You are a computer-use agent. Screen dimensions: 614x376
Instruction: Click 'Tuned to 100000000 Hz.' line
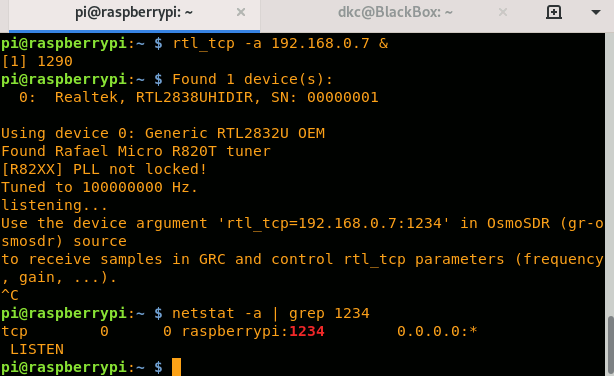99,187
